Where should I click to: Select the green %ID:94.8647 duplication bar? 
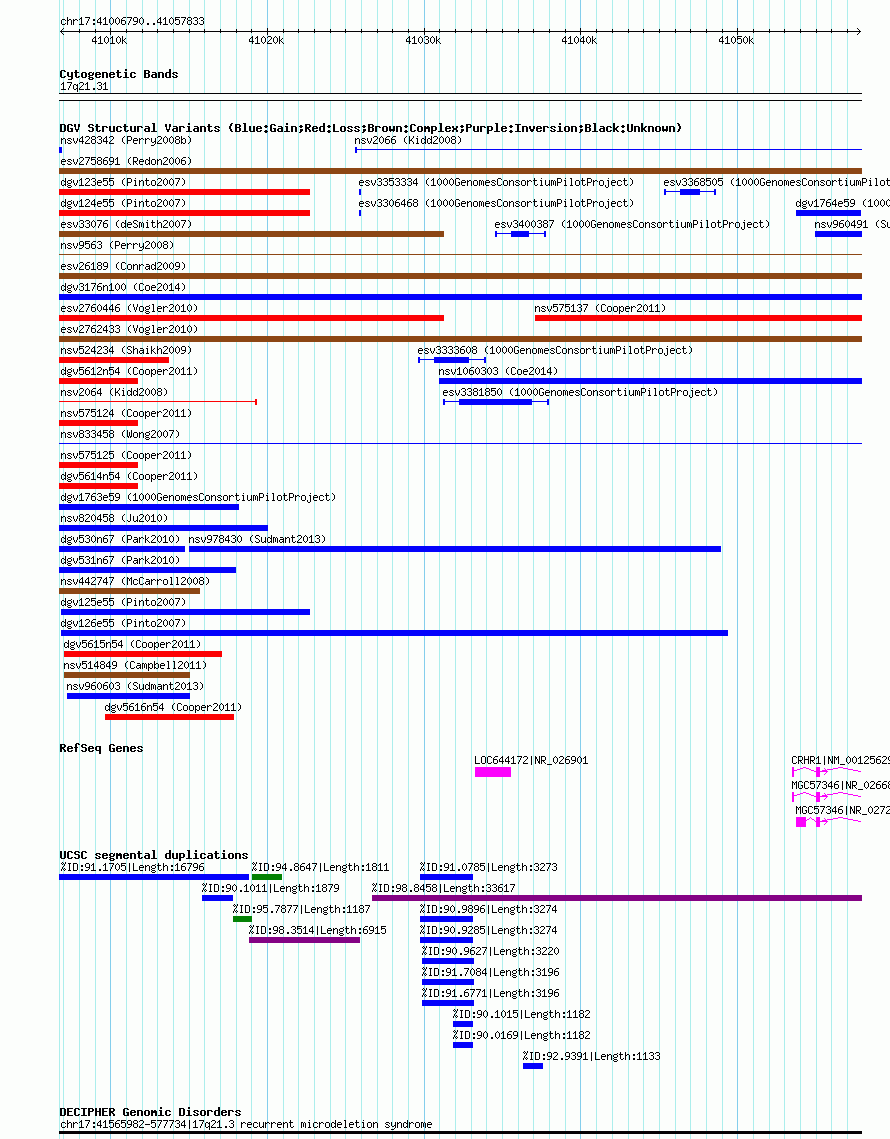click(x=267, y=877)
